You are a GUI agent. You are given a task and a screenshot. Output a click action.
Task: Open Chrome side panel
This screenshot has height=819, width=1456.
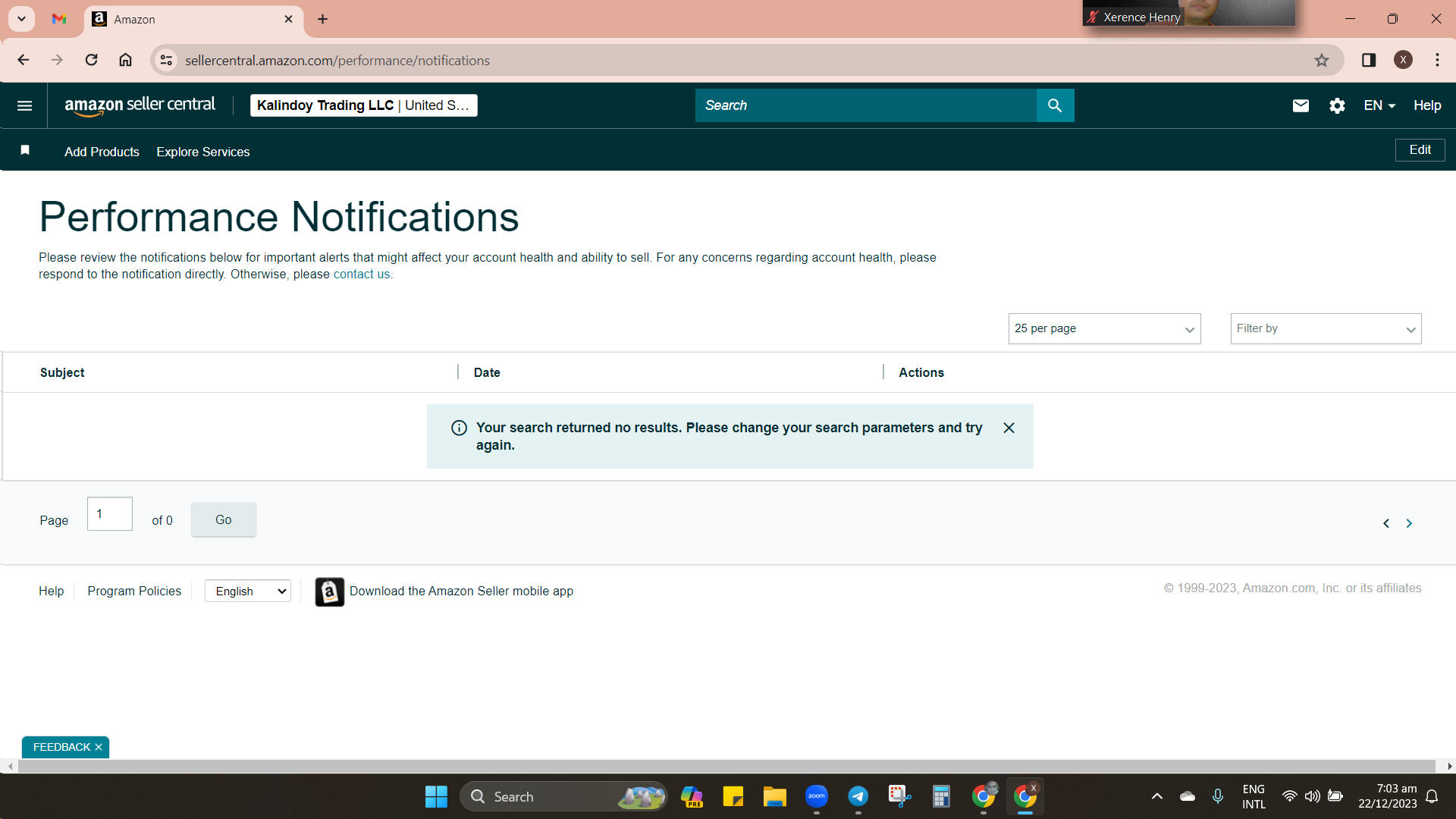(x=1369, y=60)
